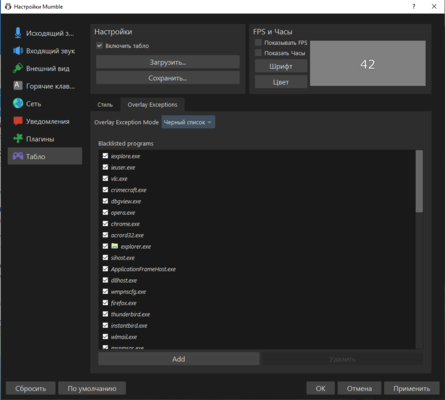Open the globe Network settings icon
The width and height of the screenshot is (445, 400).
(18, 103)
